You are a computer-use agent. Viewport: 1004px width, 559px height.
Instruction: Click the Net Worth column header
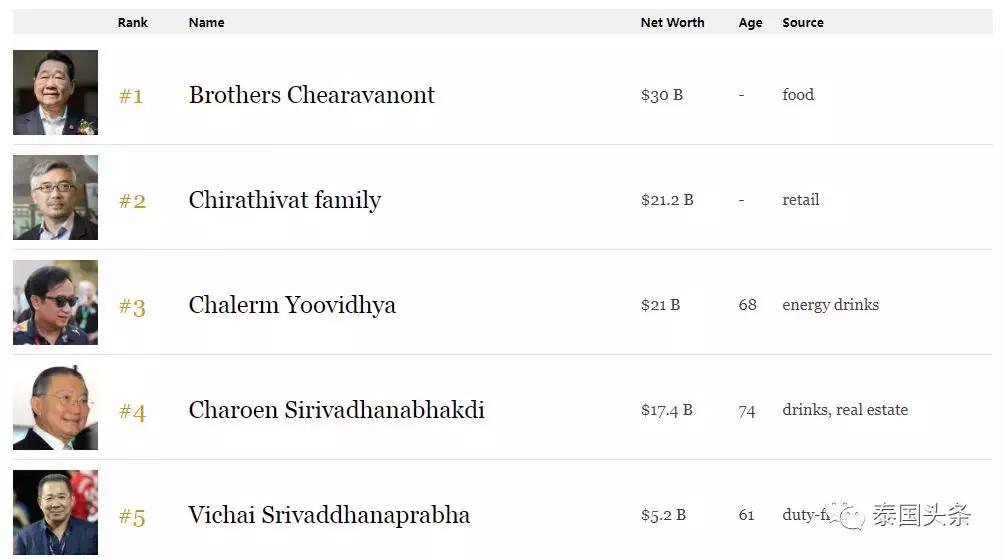point(672,23)
